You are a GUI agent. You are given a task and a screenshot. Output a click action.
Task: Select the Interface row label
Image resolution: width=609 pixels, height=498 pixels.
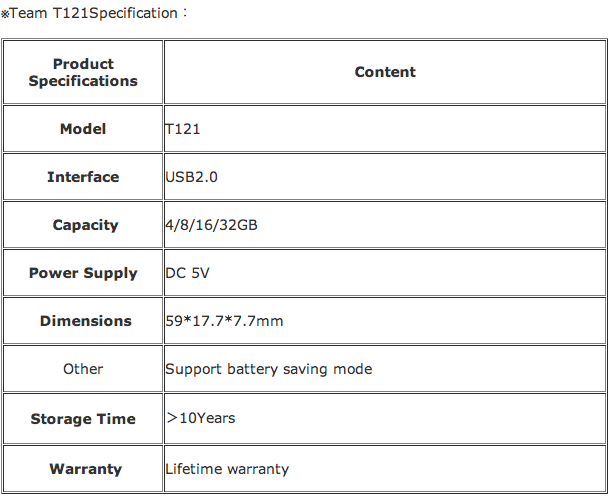point(83,177)
